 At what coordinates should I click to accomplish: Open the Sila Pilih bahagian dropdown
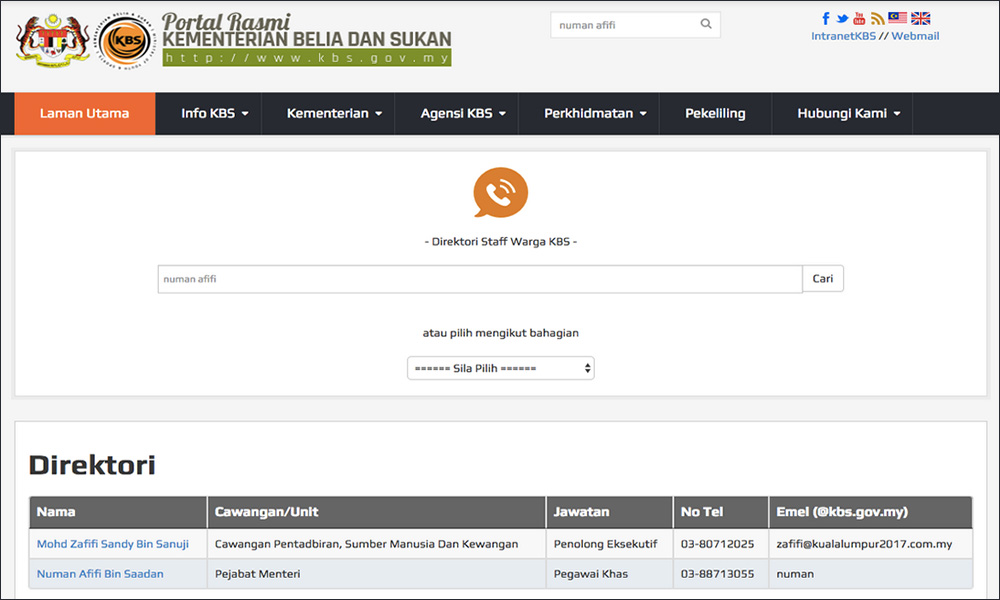click(x=501, y=368)
